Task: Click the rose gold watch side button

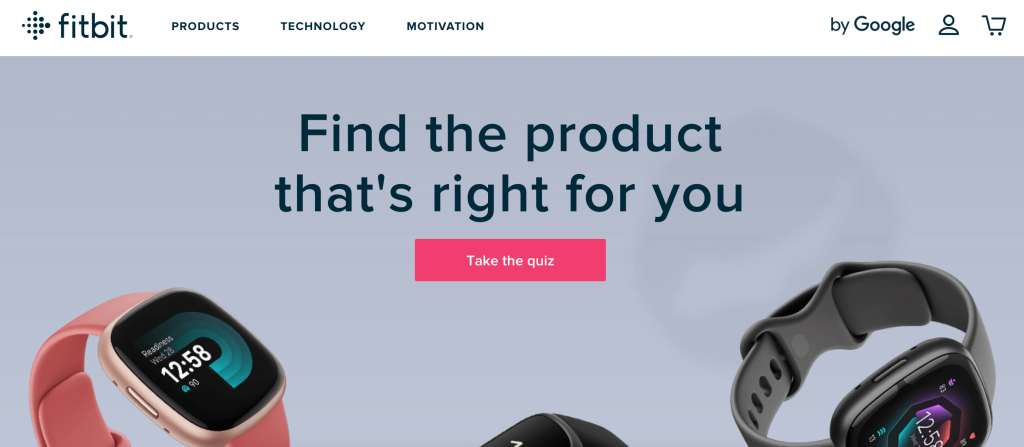Action: click(x=142, y=401)
